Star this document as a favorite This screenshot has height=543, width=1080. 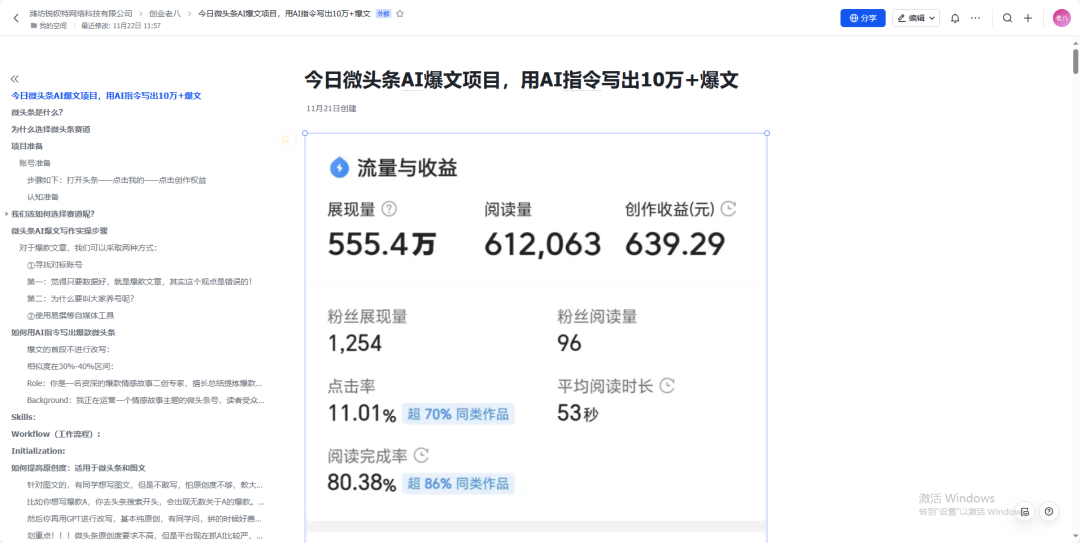400,13
